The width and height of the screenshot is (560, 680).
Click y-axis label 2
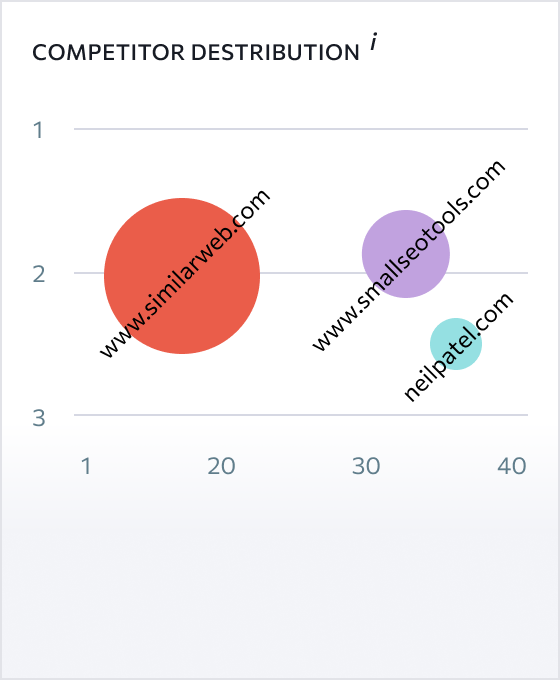39,274
